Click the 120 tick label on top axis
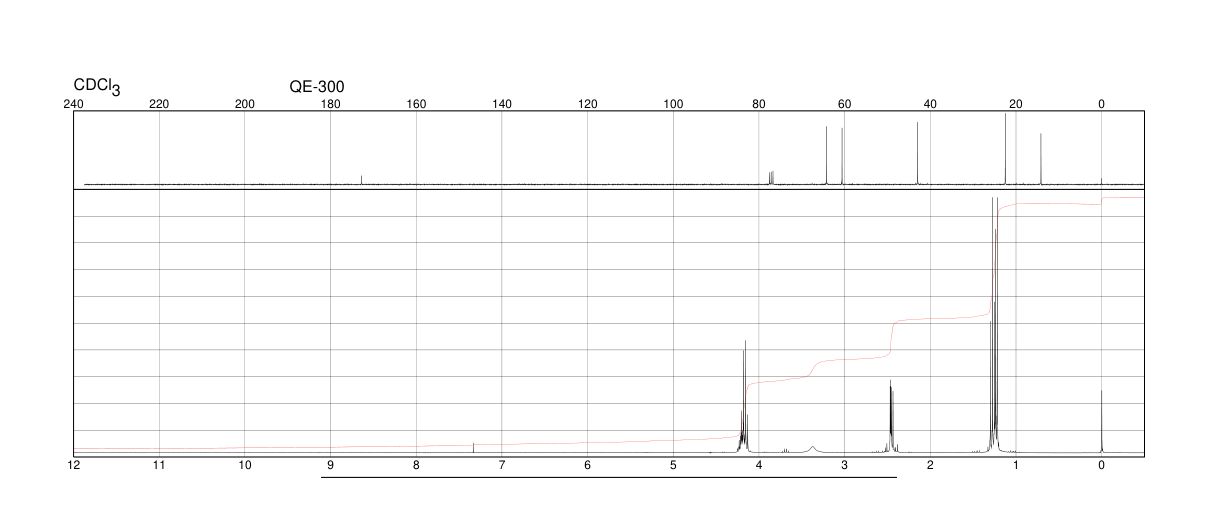This screenshot has width=1224, height=528. pos(588,104)
